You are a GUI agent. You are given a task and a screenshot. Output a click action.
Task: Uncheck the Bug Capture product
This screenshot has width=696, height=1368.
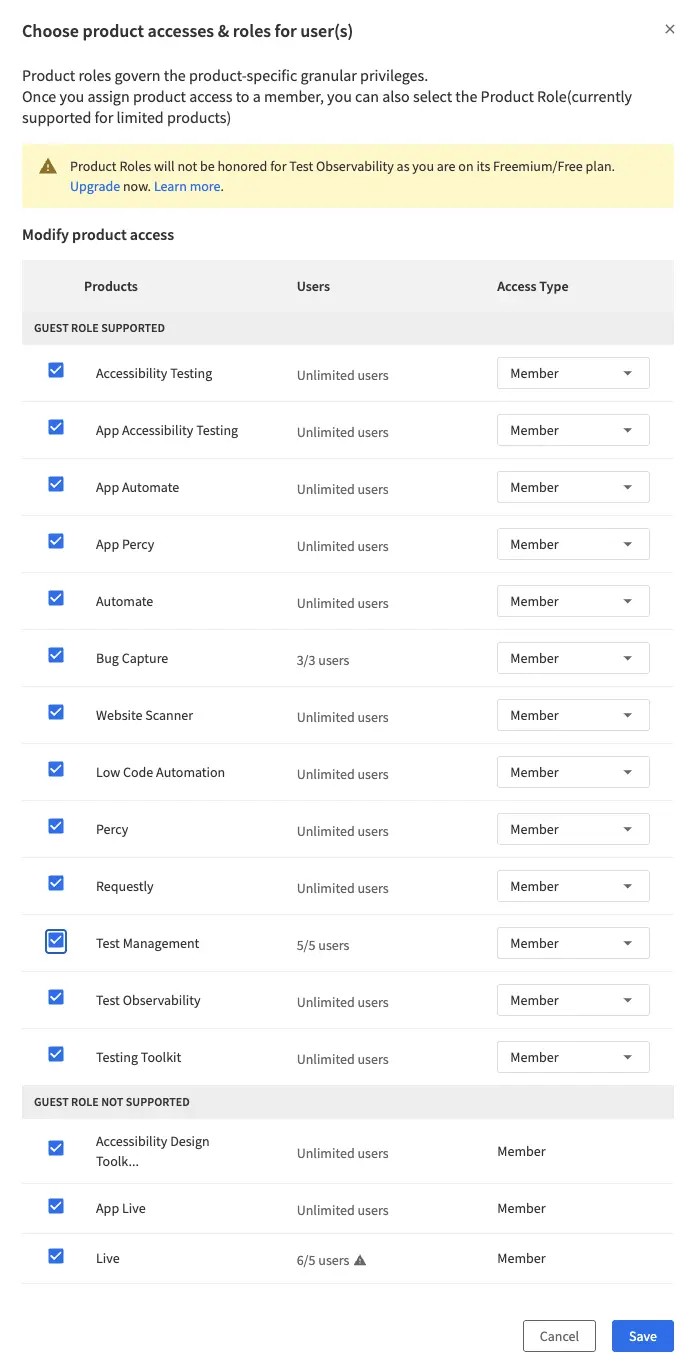point(56,654)
